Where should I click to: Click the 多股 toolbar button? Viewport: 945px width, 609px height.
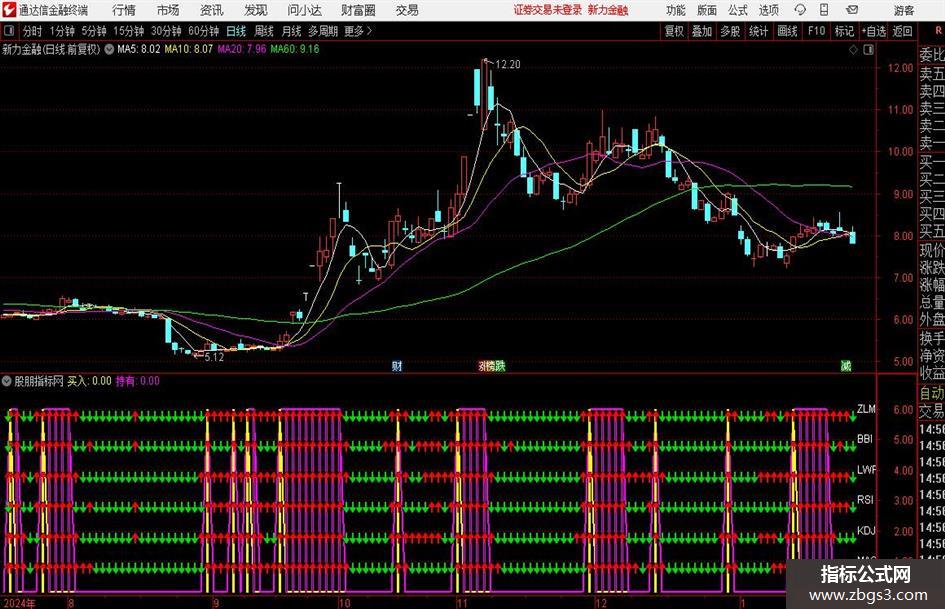tap(730, 31)
